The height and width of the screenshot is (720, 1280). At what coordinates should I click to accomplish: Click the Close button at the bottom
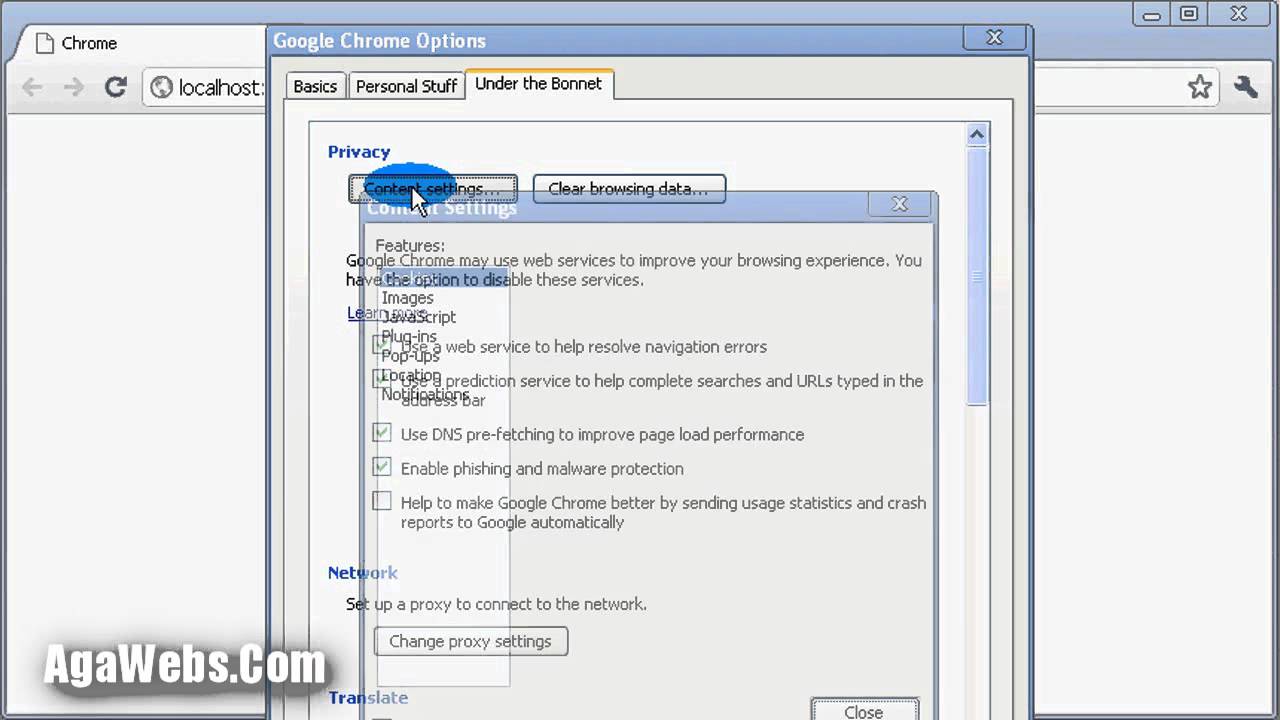[x=864, y=711]
